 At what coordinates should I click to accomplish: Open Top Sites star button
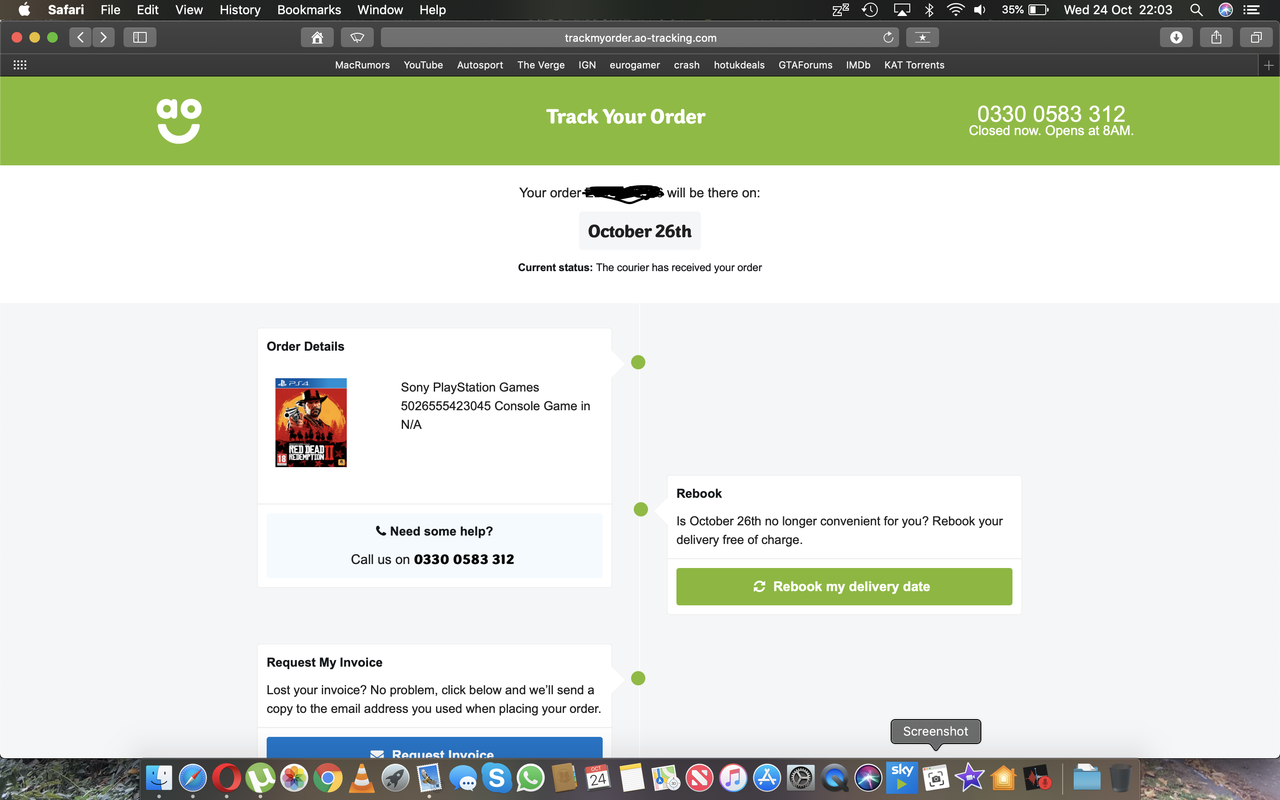click(x=922, y=37)
